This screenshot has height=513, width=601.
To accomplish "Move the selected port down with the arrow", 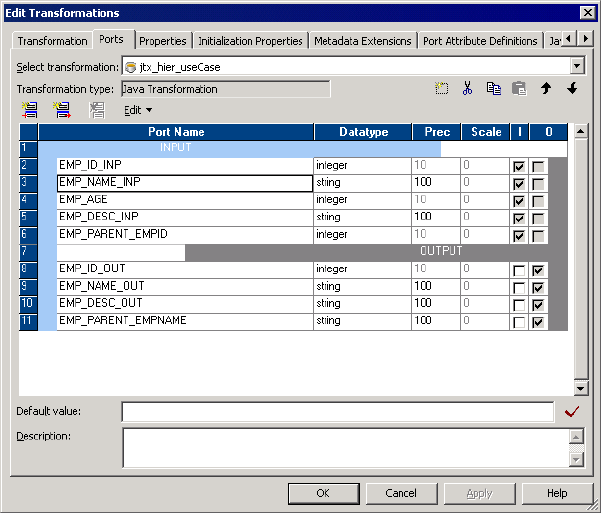I will click(572, 89).
